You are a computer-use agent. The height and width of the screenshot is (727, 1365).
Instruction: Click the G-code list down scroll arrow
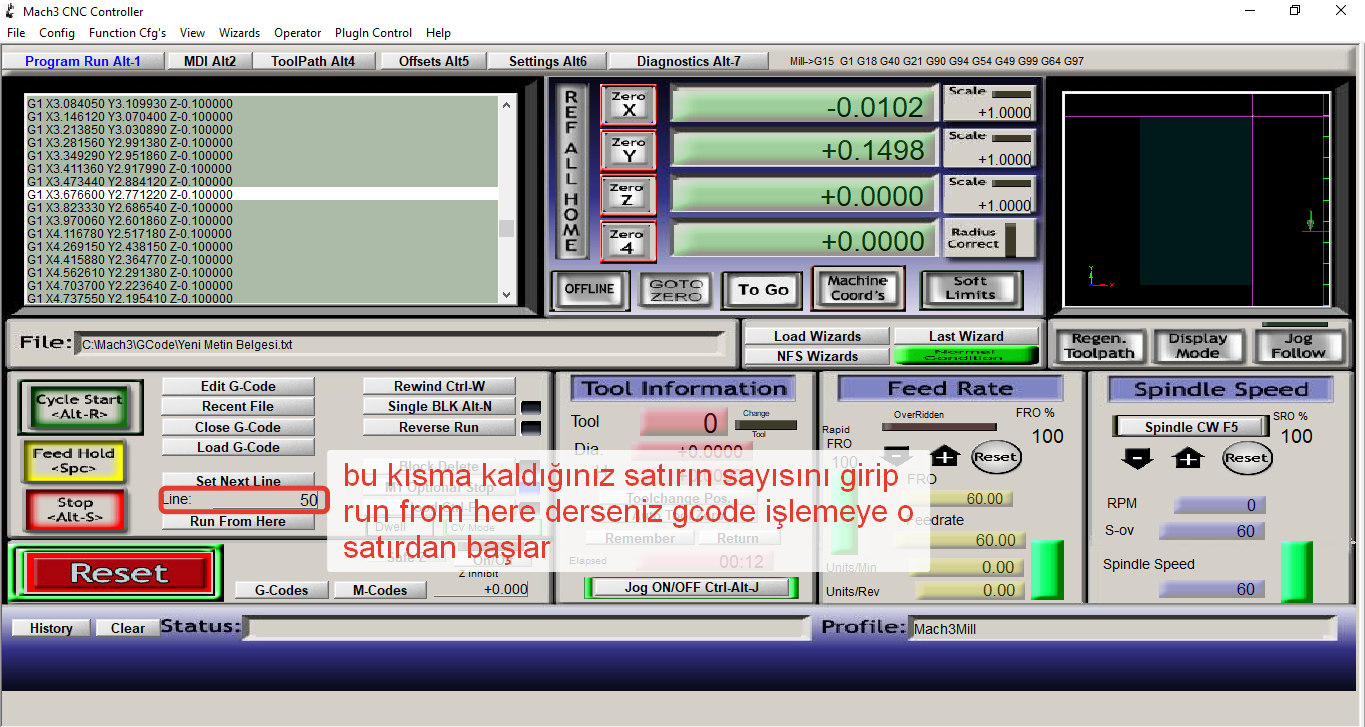507,295
